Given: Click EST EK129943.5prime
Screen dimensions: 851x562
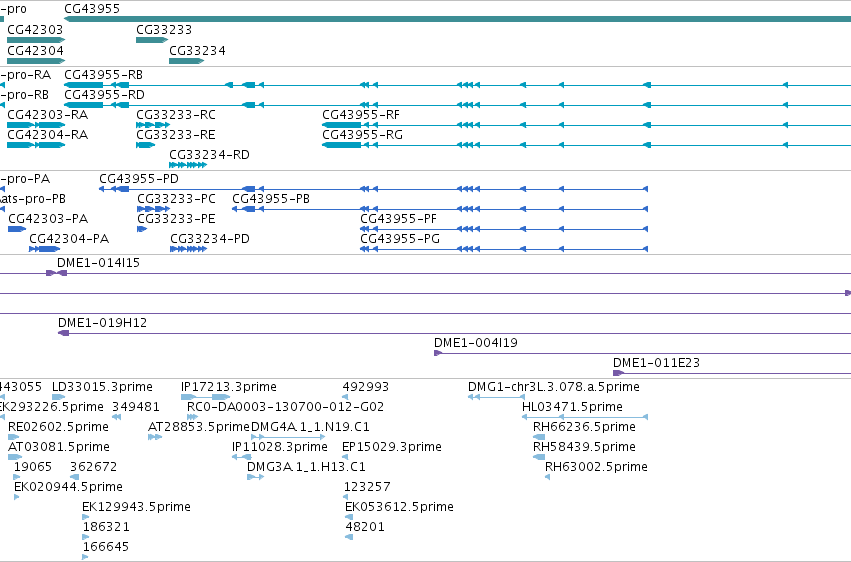Looking at the screenshot, I should (x=86, y=518).
